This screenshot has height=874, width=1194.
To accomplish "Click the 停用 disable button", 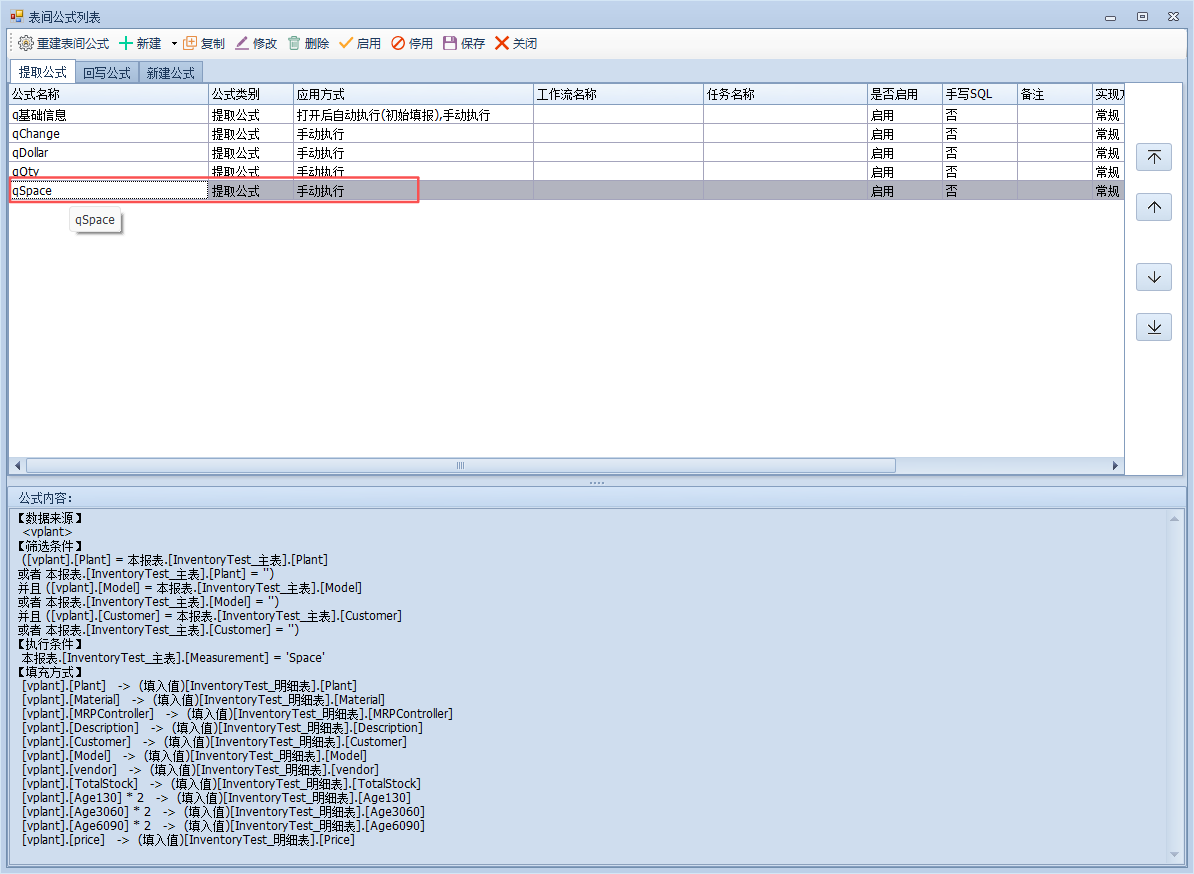I will (412, 43).
